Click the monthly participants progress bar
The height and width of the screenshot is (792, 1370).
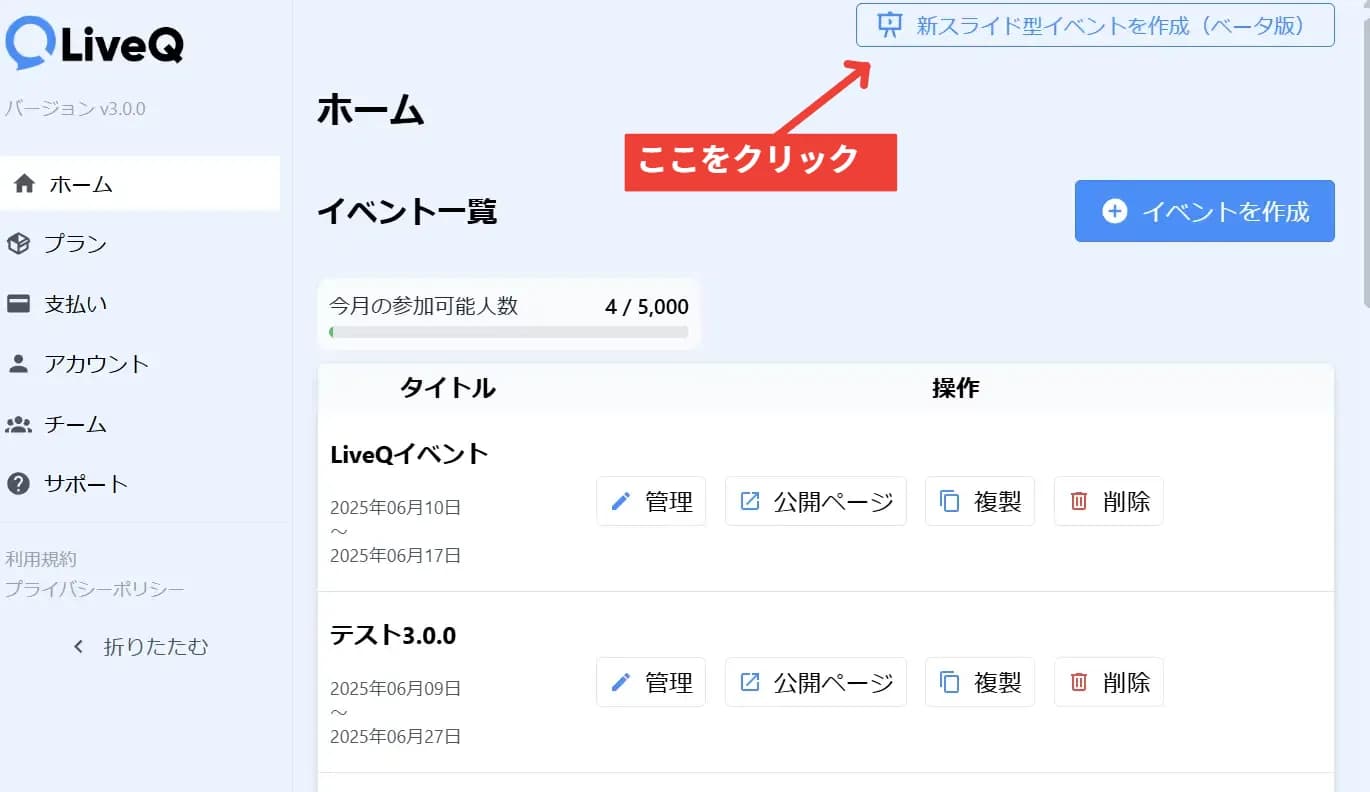pyautogui.click(x=509, y=332)
